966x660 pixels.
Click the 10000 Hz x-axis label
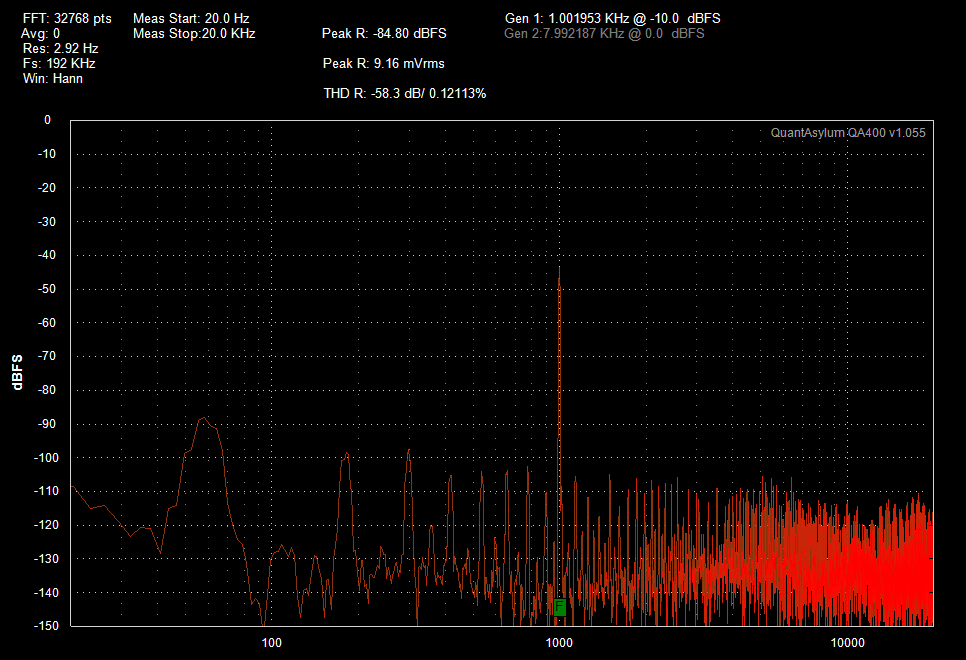[848, 643]
